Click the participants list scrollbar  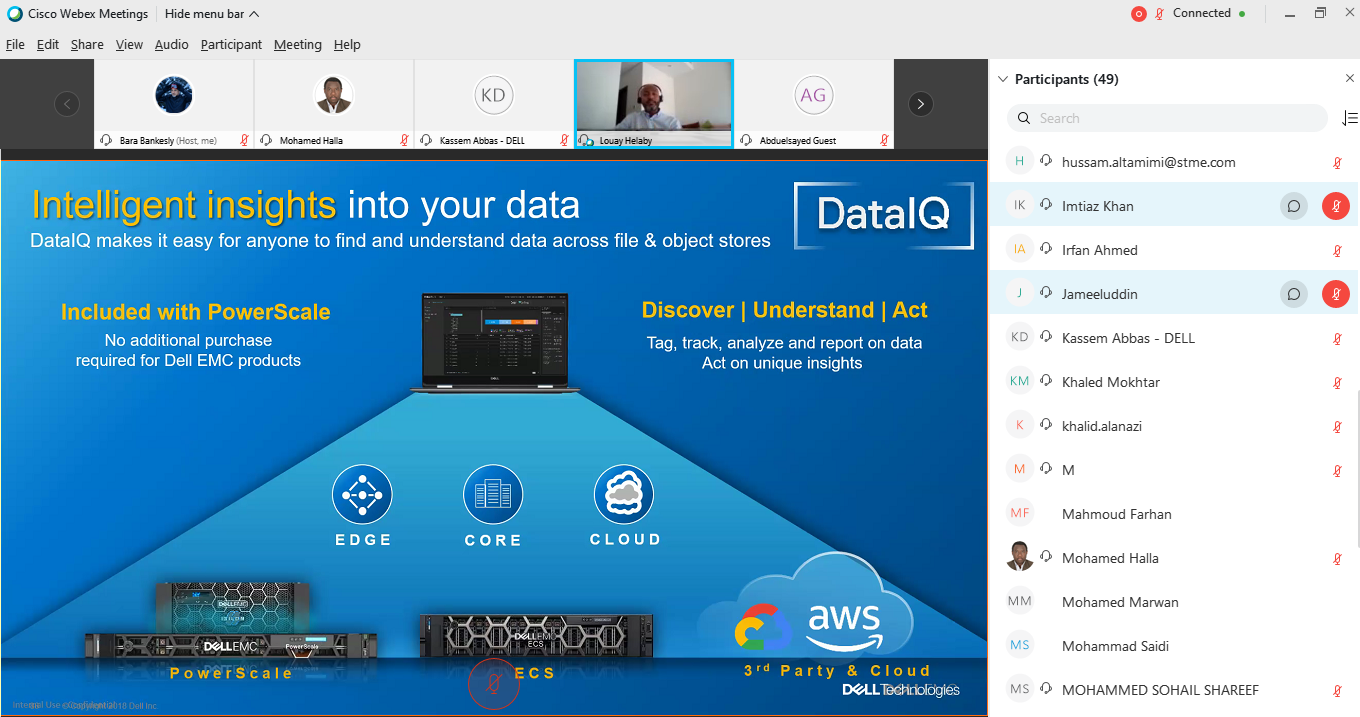point(1357,467)
